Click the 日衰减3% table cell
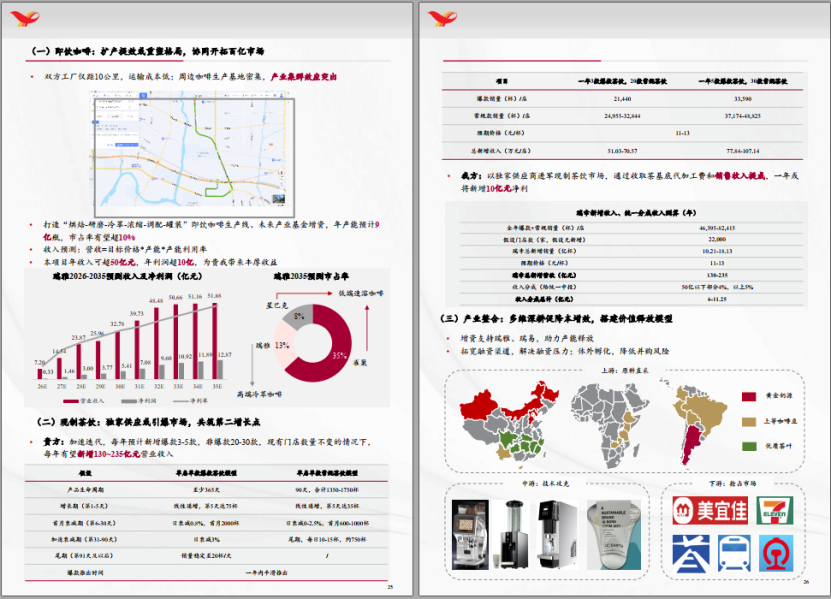Viewport: 831px width, 599px height. click(206, 539)
